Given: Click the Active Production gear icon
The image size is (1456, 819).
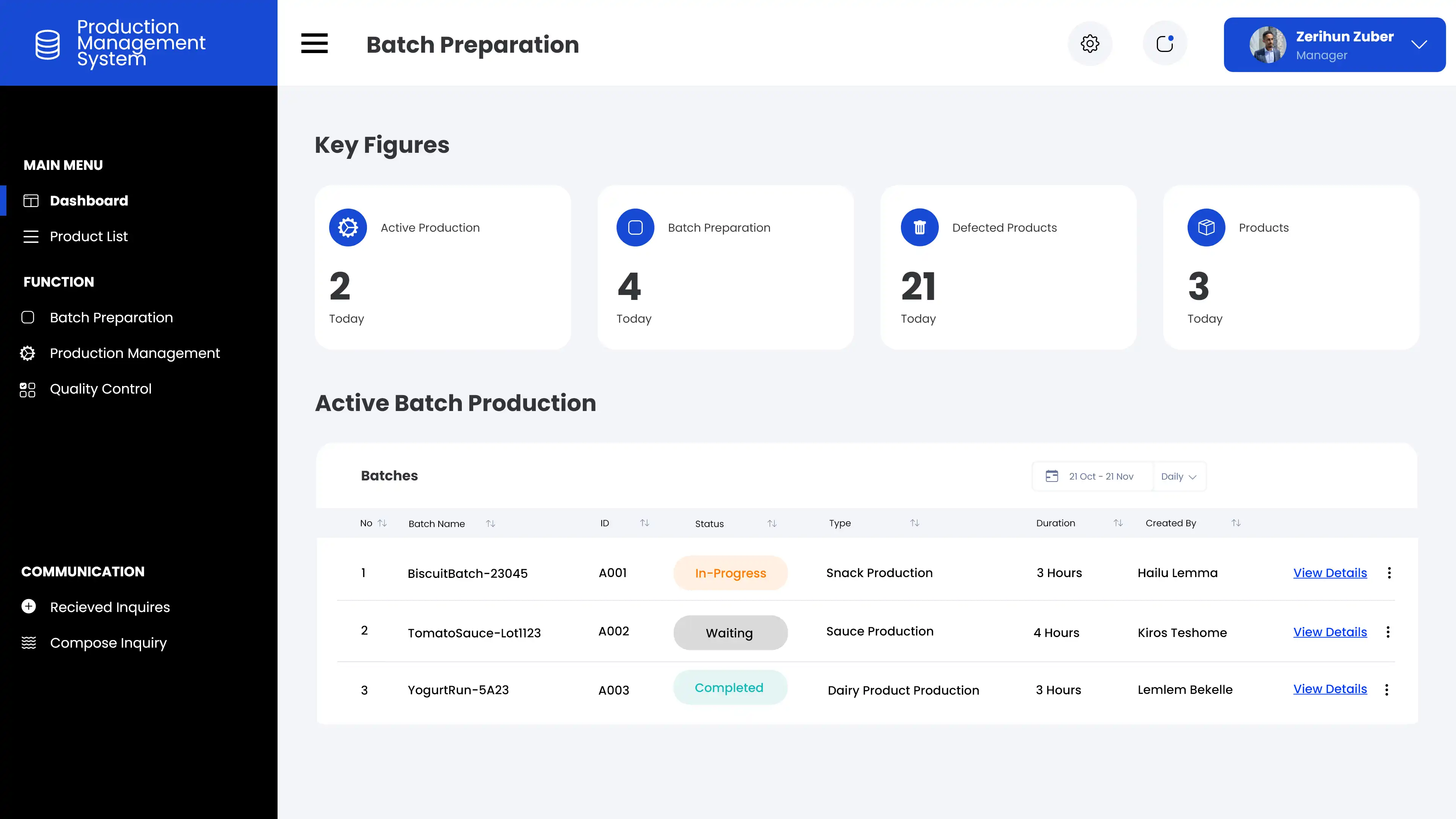Looking at the screenshot, I should [x=348, y=227].
